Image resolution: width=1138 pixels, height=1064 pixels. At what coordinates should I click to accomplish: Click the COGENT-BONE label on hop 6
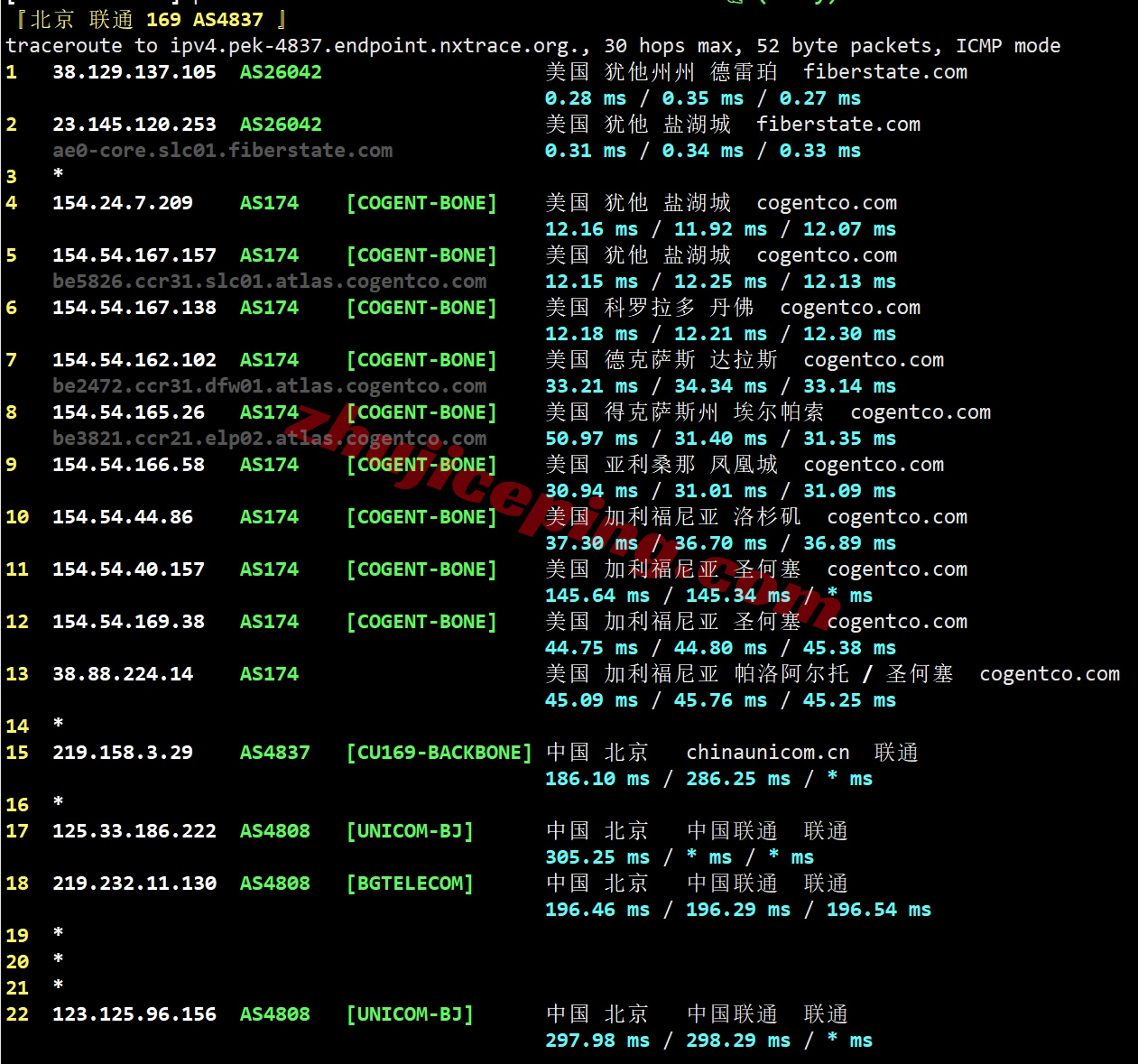[421, 308]
